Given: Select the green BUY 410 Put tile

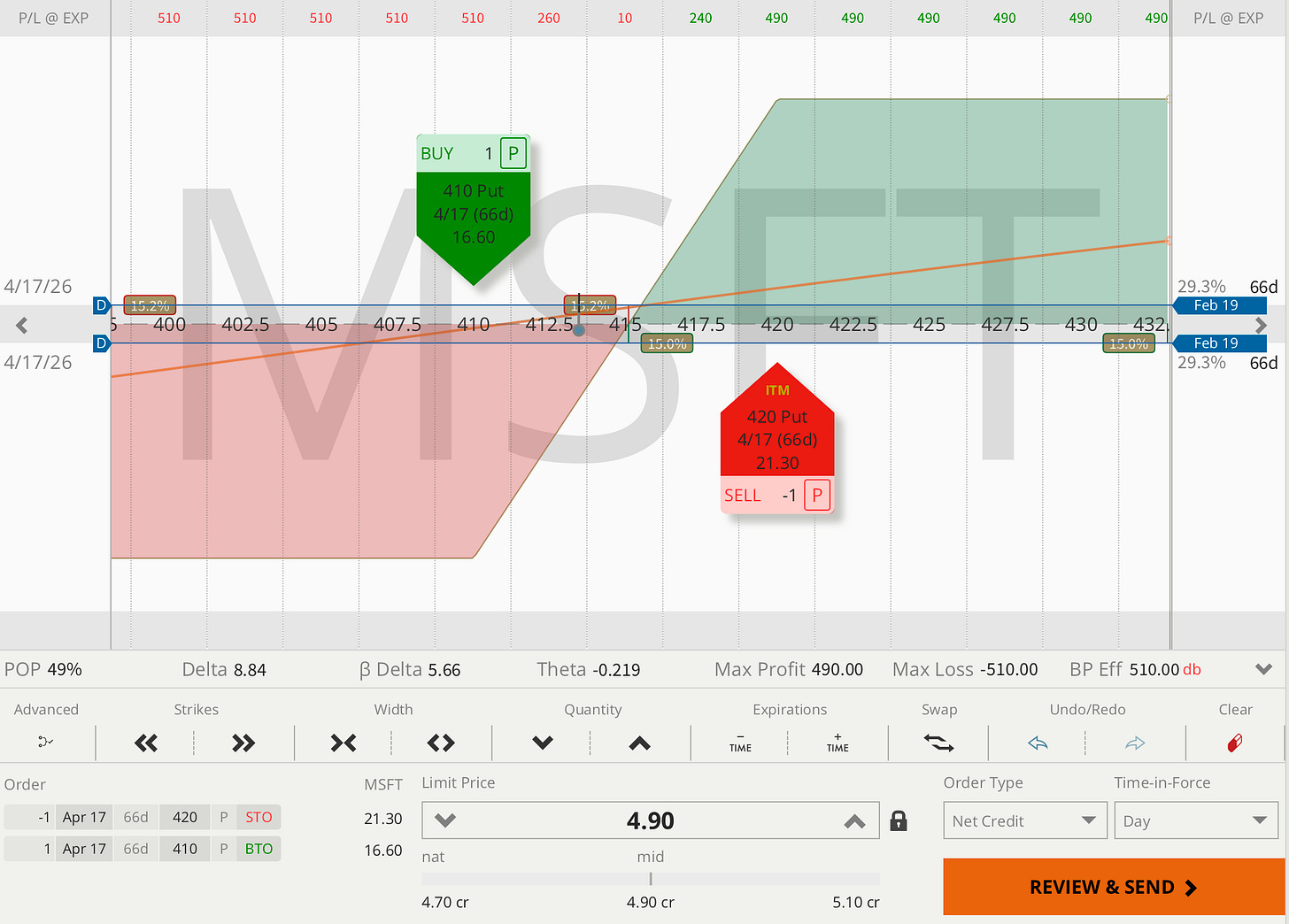Looking at the screenshot, I should 474,210.
